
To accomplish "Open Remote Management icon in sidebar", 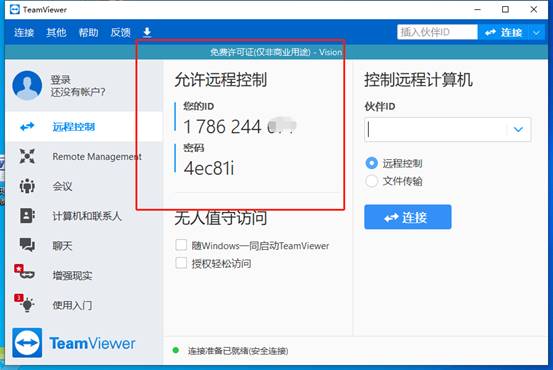I will [x=27, y=156].
